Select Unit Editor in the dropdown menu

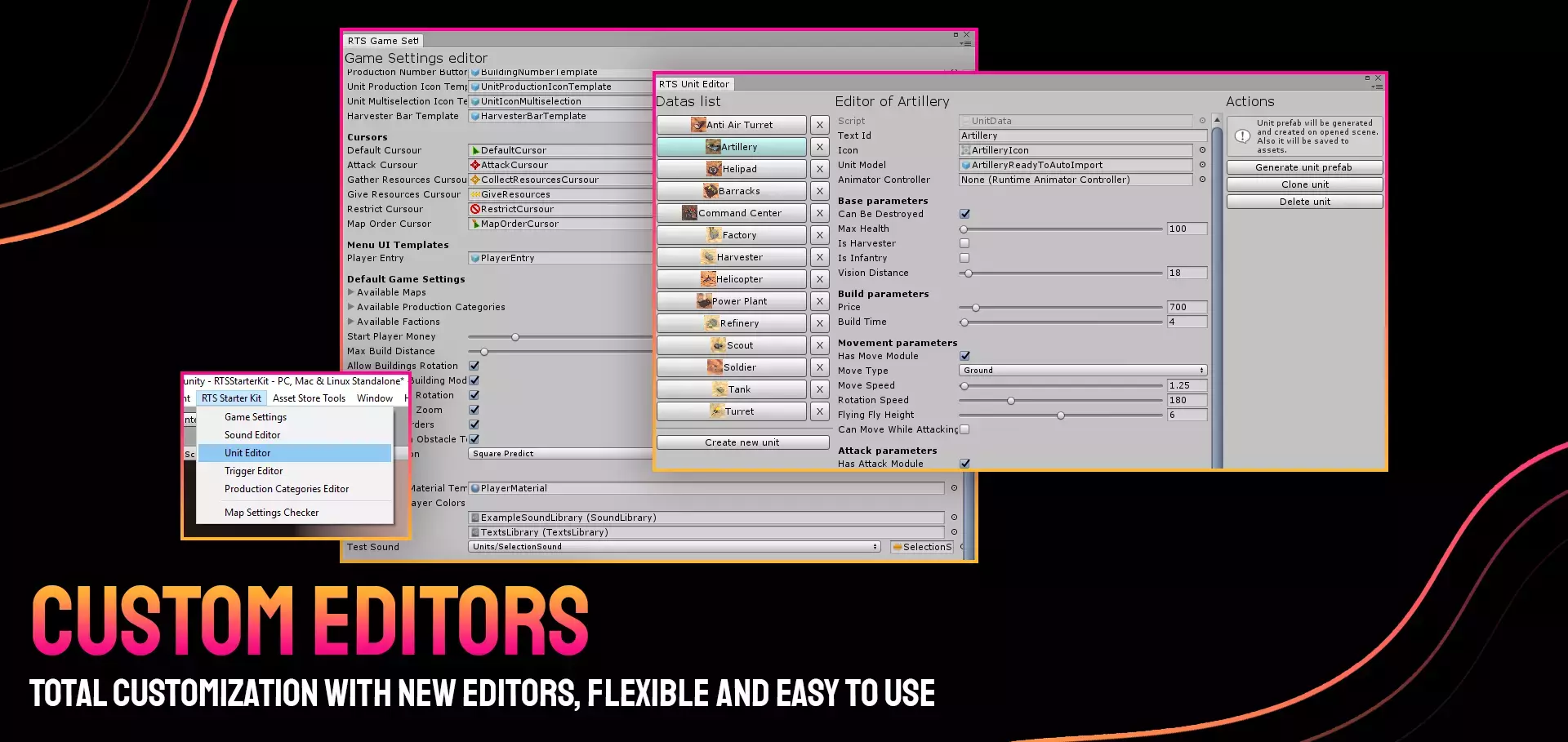pos(294,453)
